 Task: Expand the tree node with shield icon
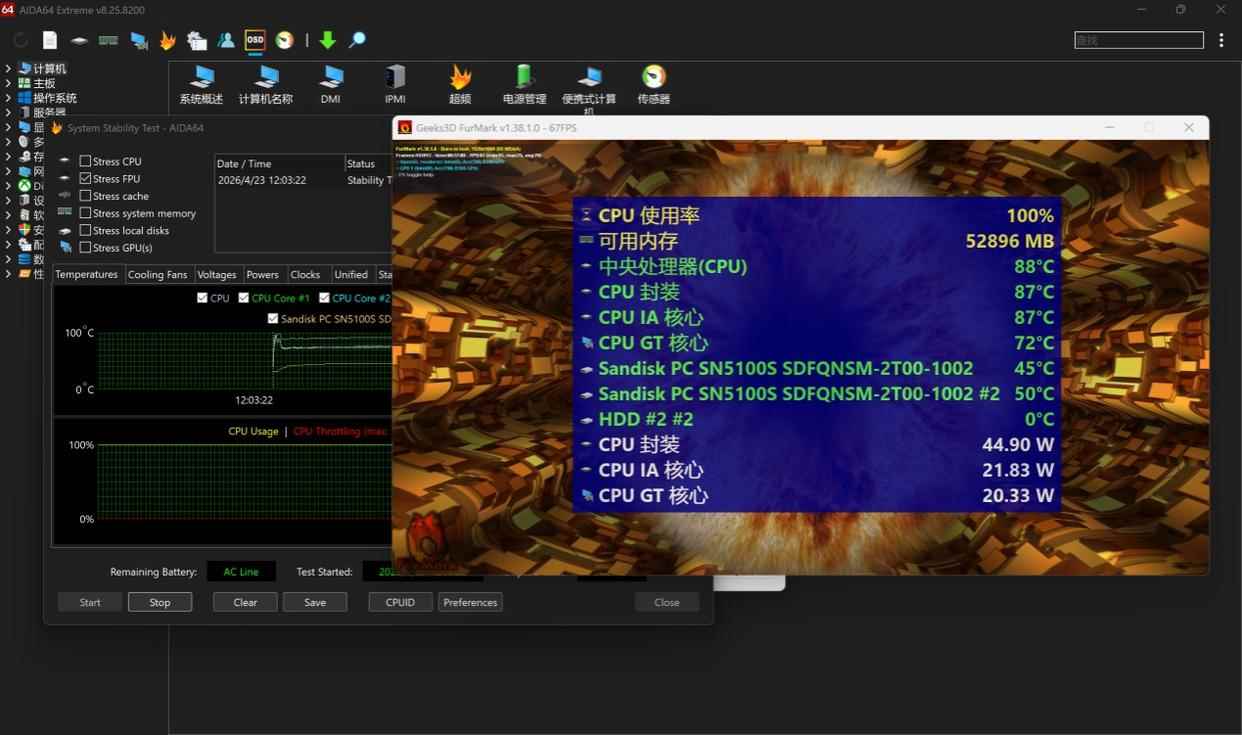8,230
